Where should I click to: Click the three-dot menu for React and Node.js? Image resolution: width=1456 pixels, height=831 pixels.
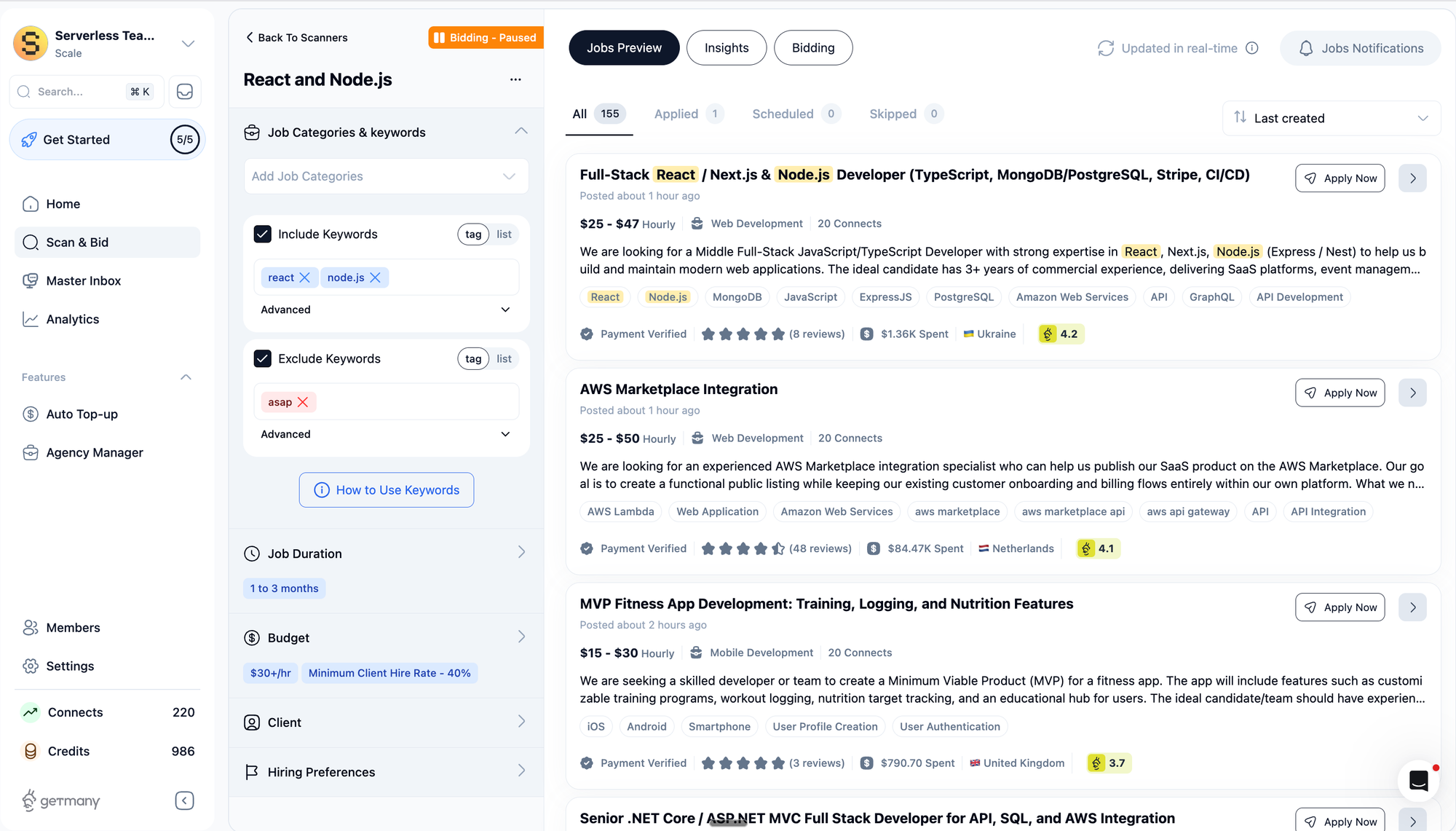[x=515, y=79]
